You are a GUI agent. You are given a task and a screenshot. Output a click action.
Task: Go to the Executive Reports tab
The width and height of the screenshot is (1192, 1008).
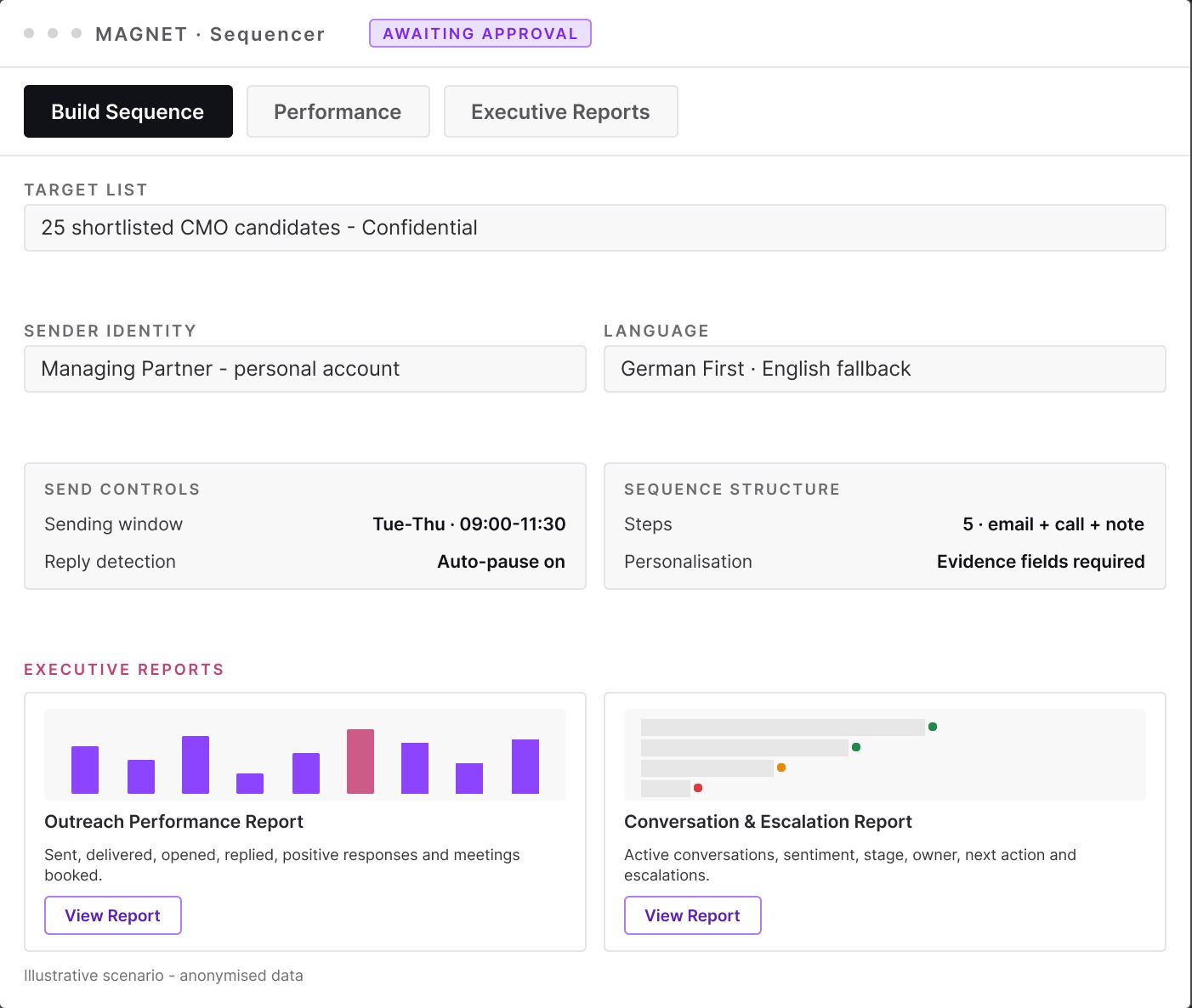pos(560,111)
